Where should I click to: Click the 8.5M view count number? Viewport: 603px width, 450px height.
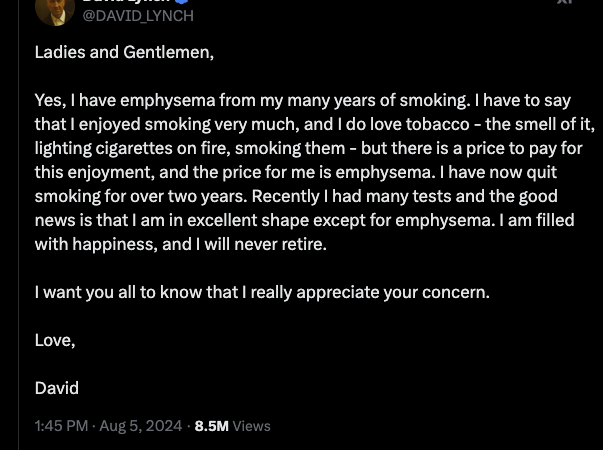click(x=211, y=426)
